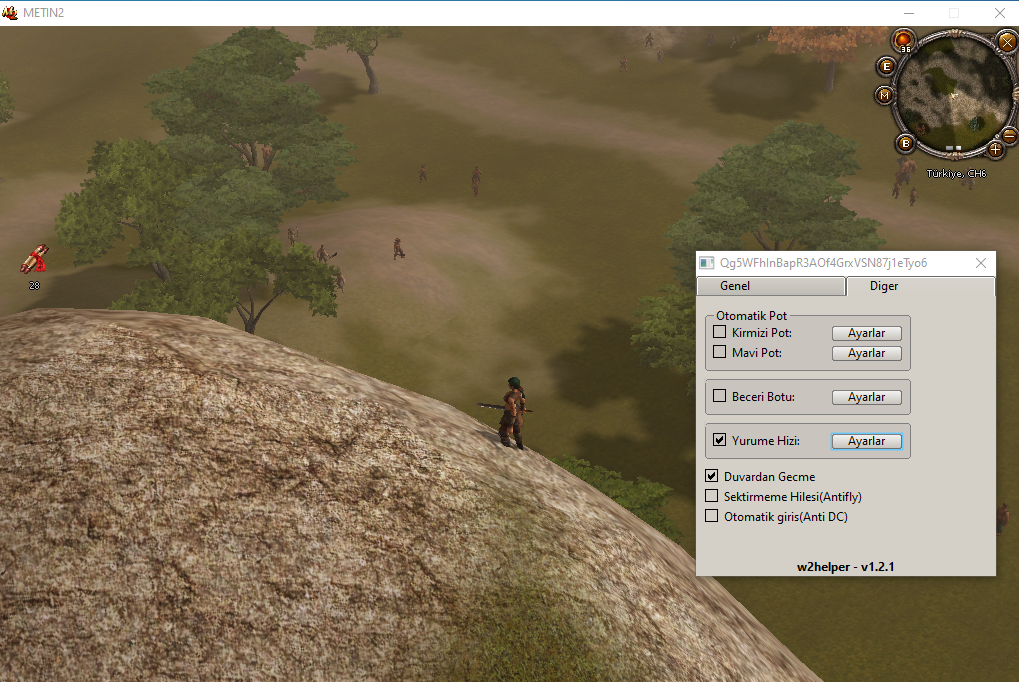Minimize the METIN2 game window
The image size is (1019, 682).
click(x=909, y=13)
